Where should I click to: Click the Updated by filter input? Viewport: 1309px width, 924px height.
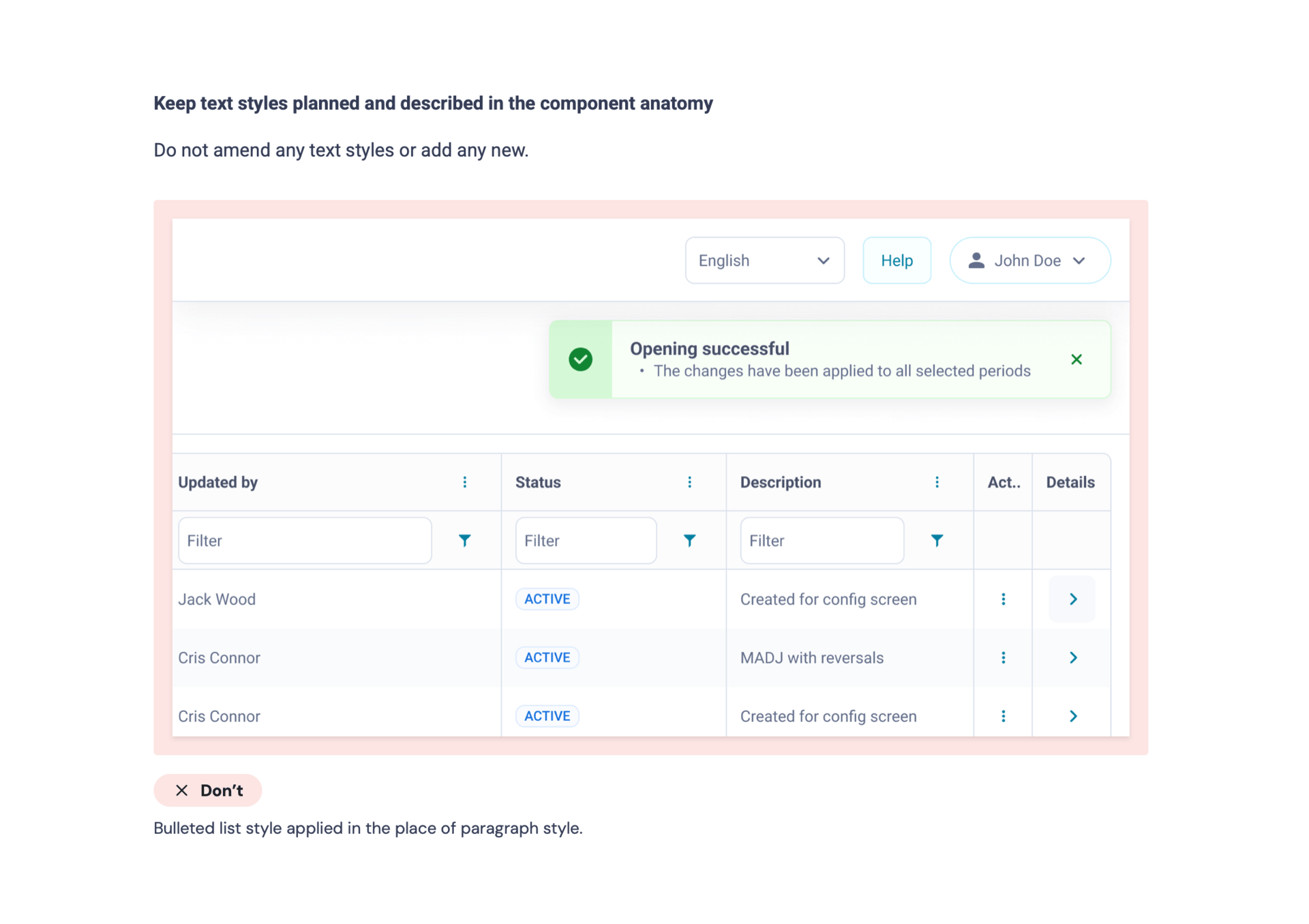click(305, 540)
